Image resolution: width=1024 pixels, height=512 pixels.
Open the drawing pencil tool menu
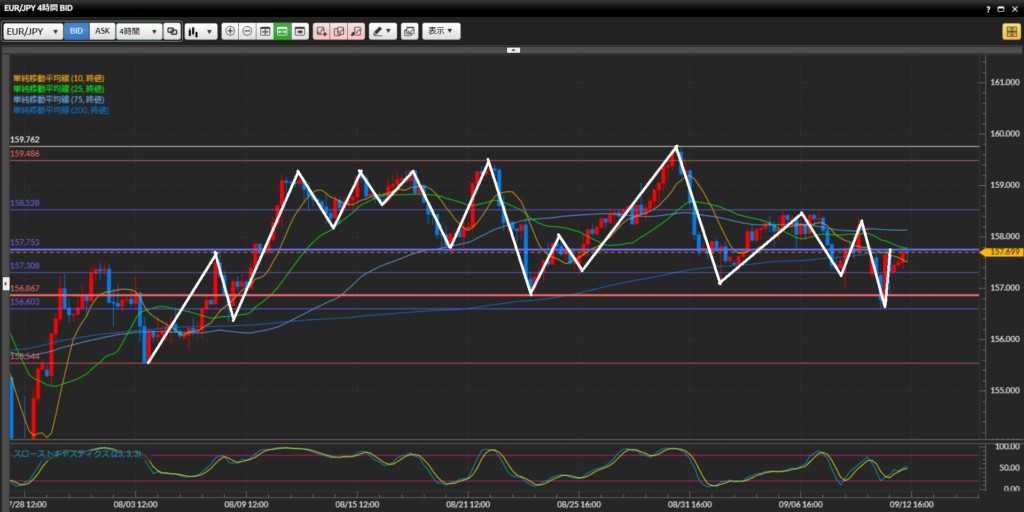[382, 31]
